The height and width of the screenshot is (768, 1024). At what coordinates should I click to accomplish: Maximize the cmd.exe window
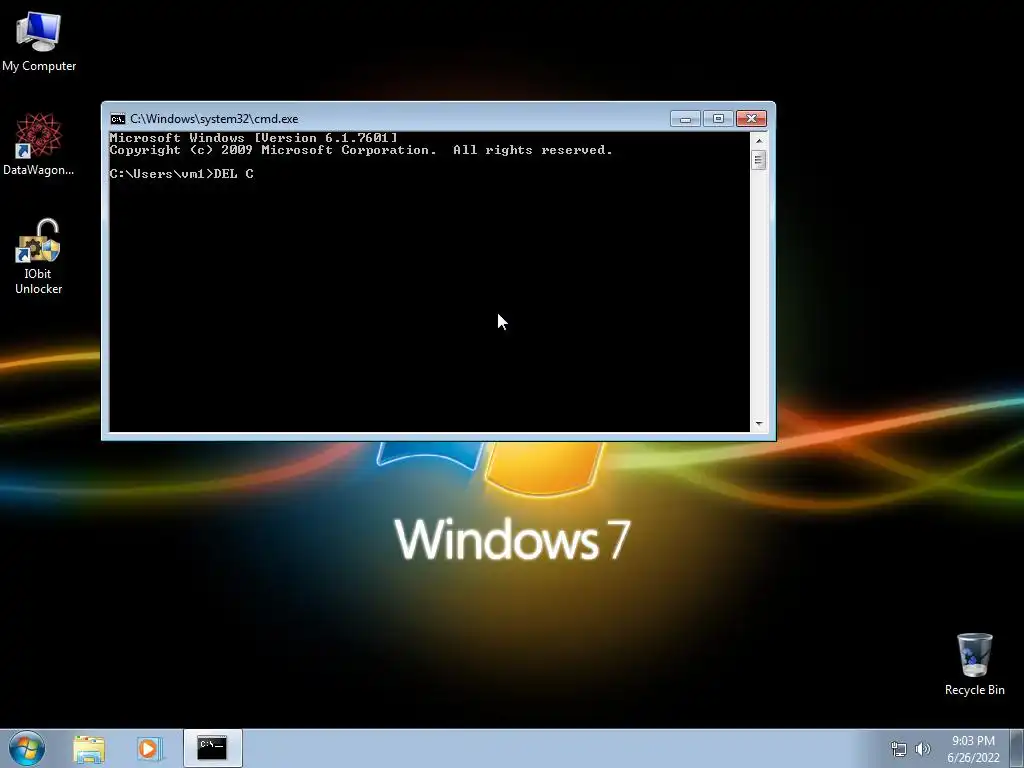point(718,119)
